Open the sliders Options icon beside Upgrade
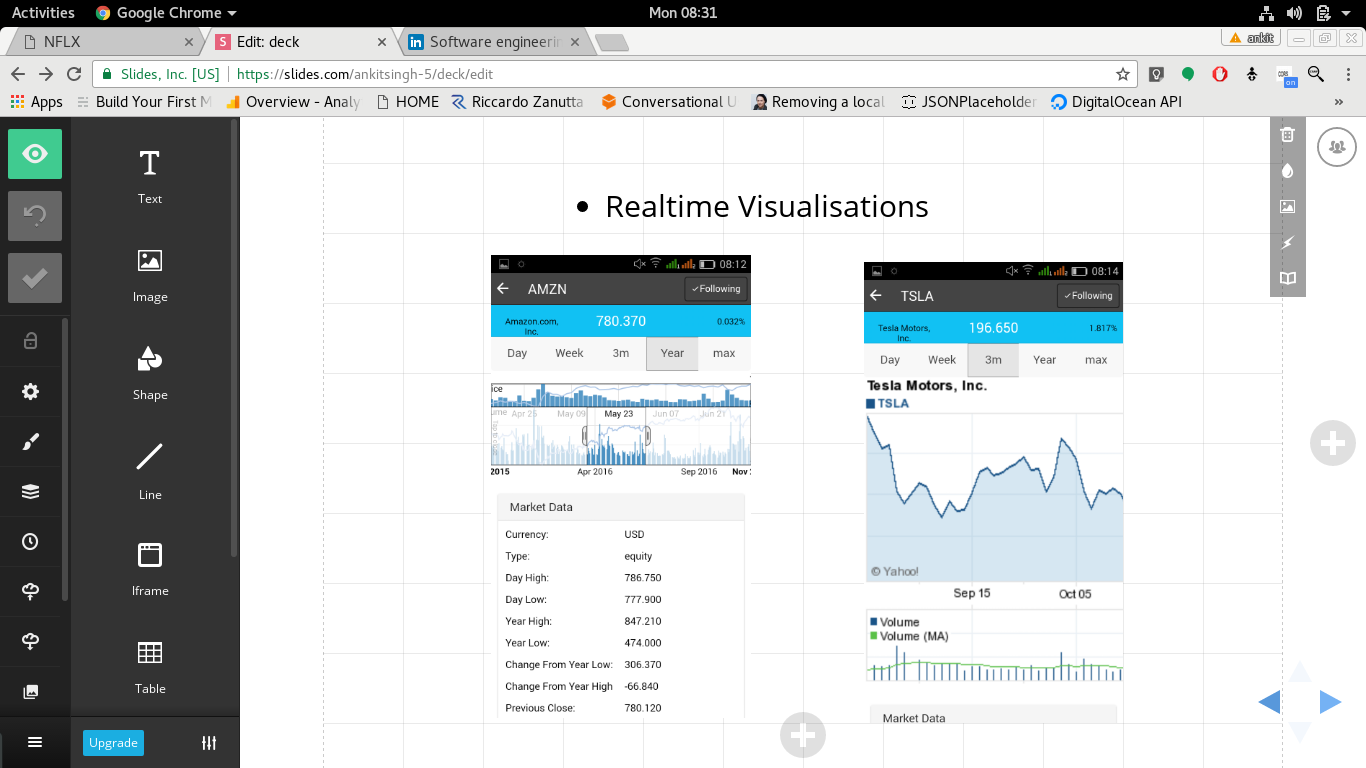Image resolution: width=1366 pixels, height=768 pixels. 209,743
